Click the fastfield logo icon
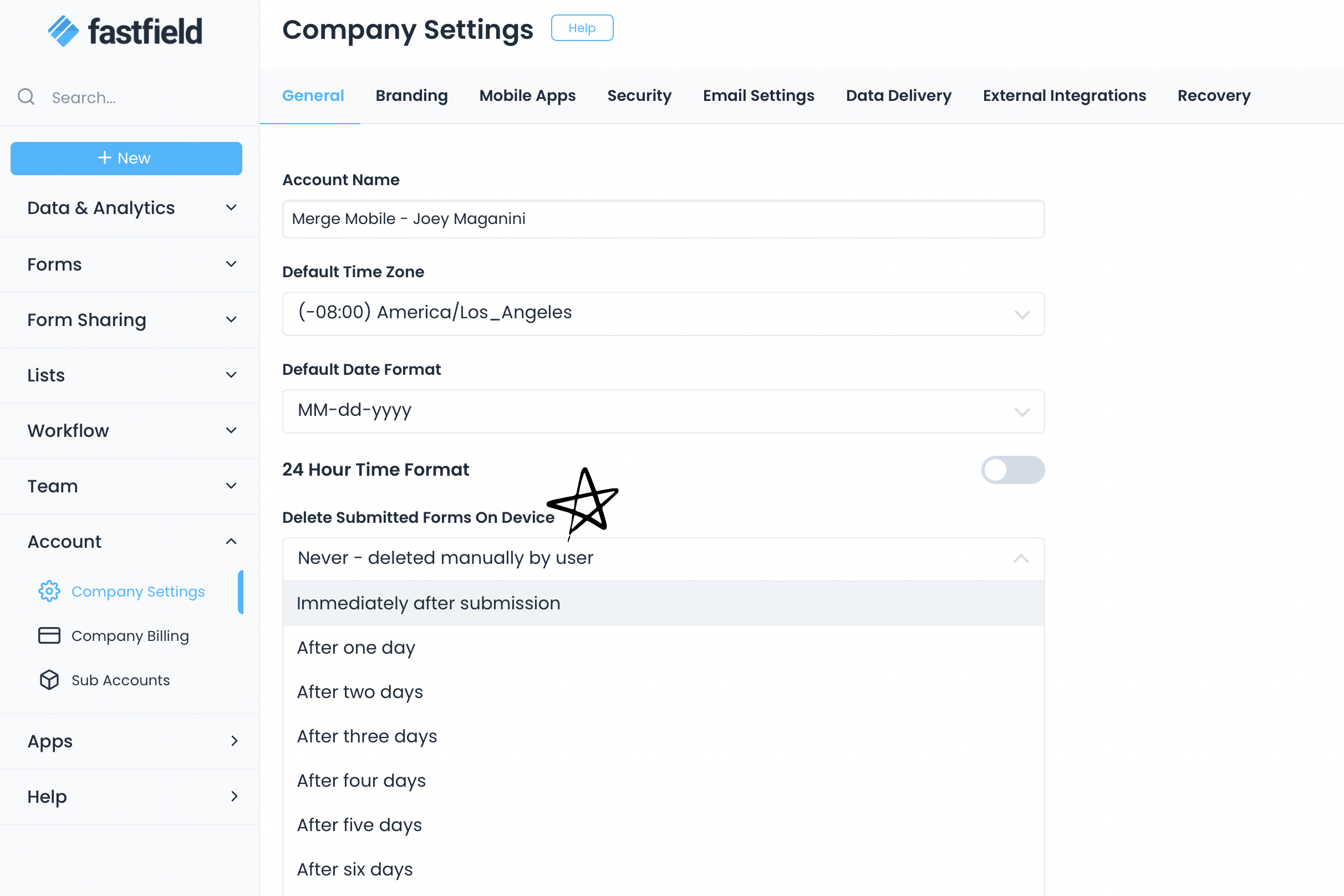1344x896 pixels. [63, 31]
